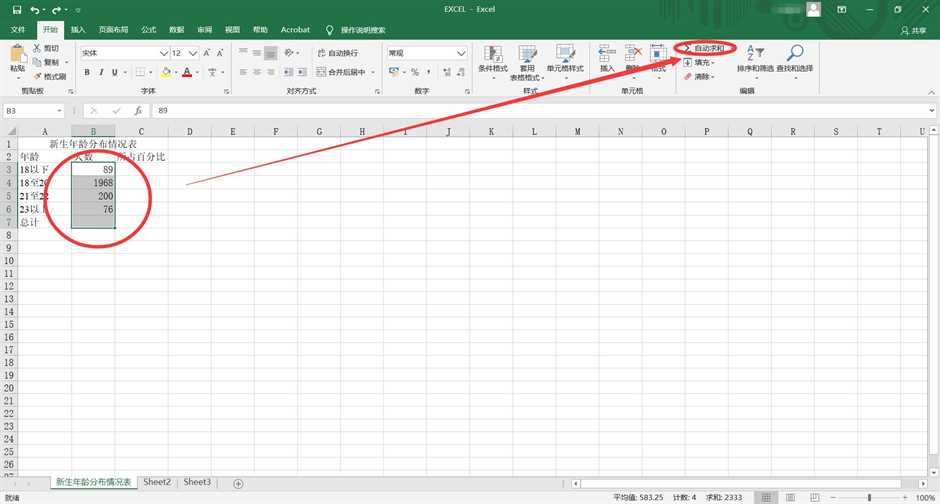Open the number format dropdown (常规)
Image resolution: width=940 pixels, height=504 pixels.
click(x=461, y=53)
